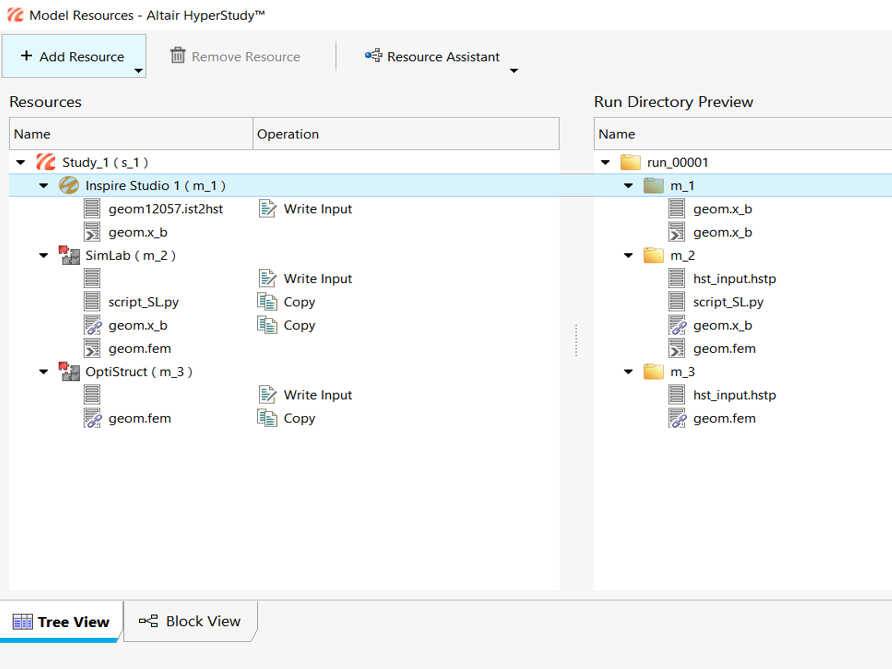Click the m_2 folder icon in preview

[x=654, y=255]
